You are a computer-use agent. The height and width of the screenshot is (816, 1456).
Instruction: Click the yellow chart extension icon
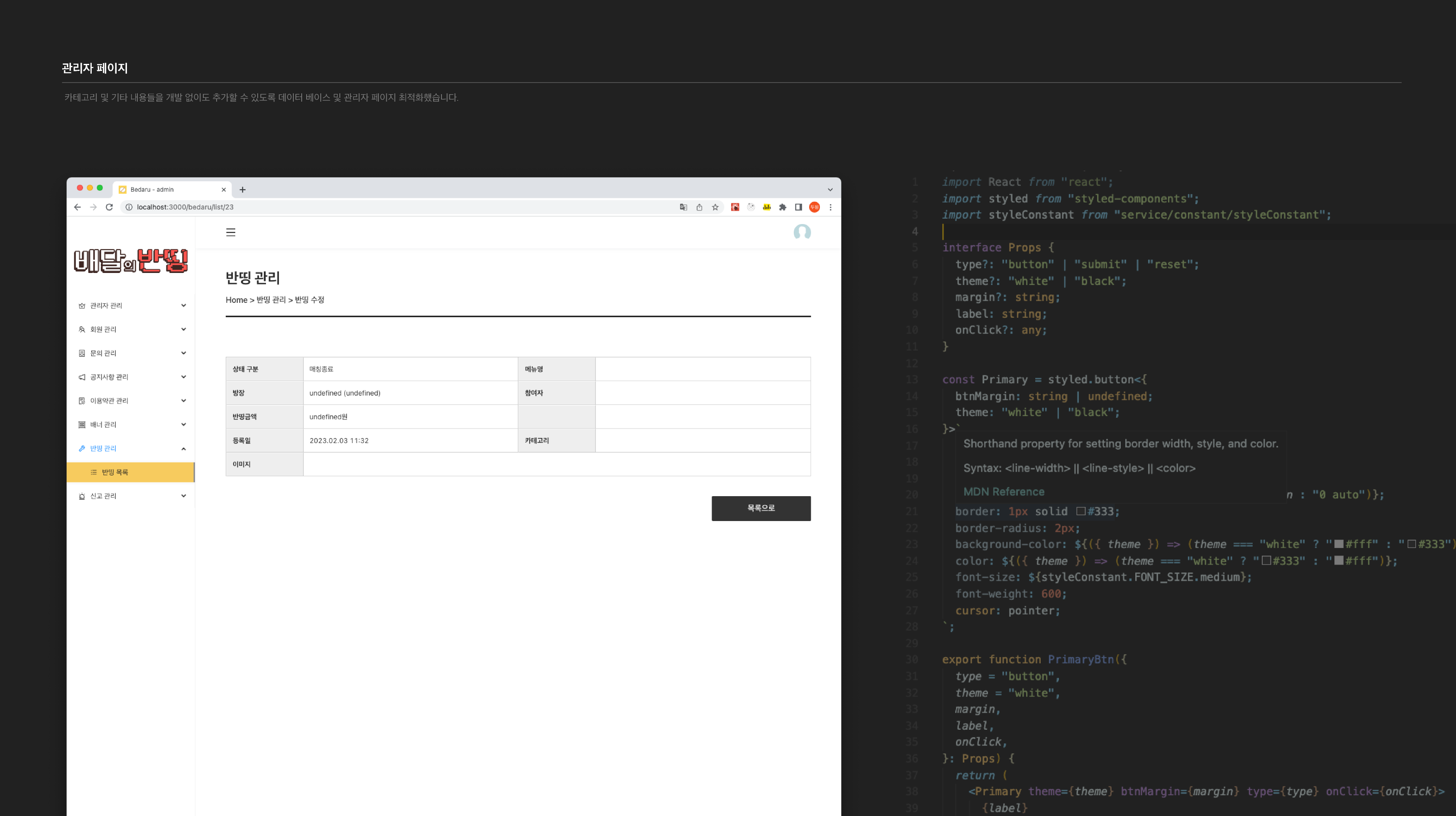[x=766, y=207]
